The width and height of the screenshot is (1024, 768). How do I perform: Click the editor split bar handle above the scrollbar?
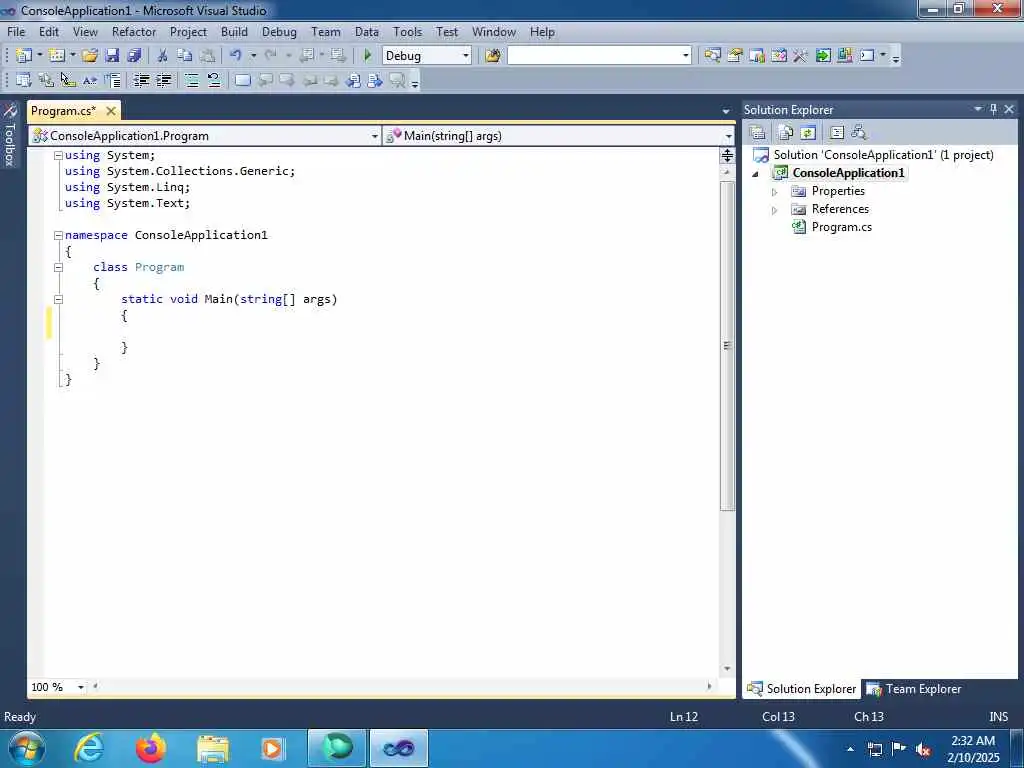point(727,155)
